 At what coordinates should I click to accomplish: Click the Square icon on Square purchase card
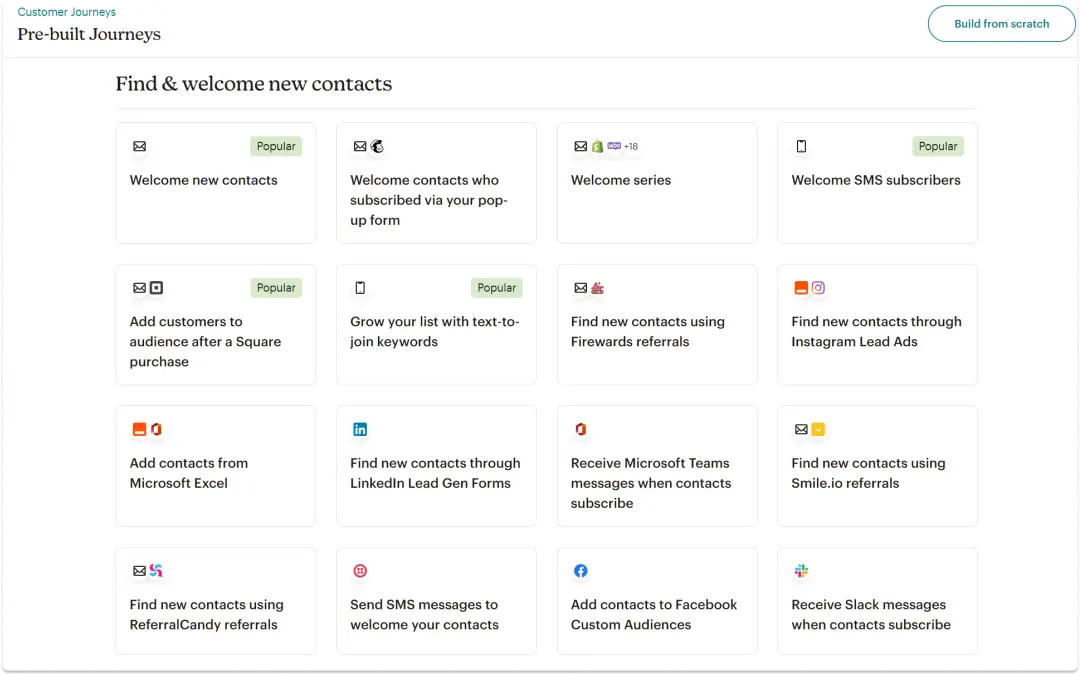156,288
